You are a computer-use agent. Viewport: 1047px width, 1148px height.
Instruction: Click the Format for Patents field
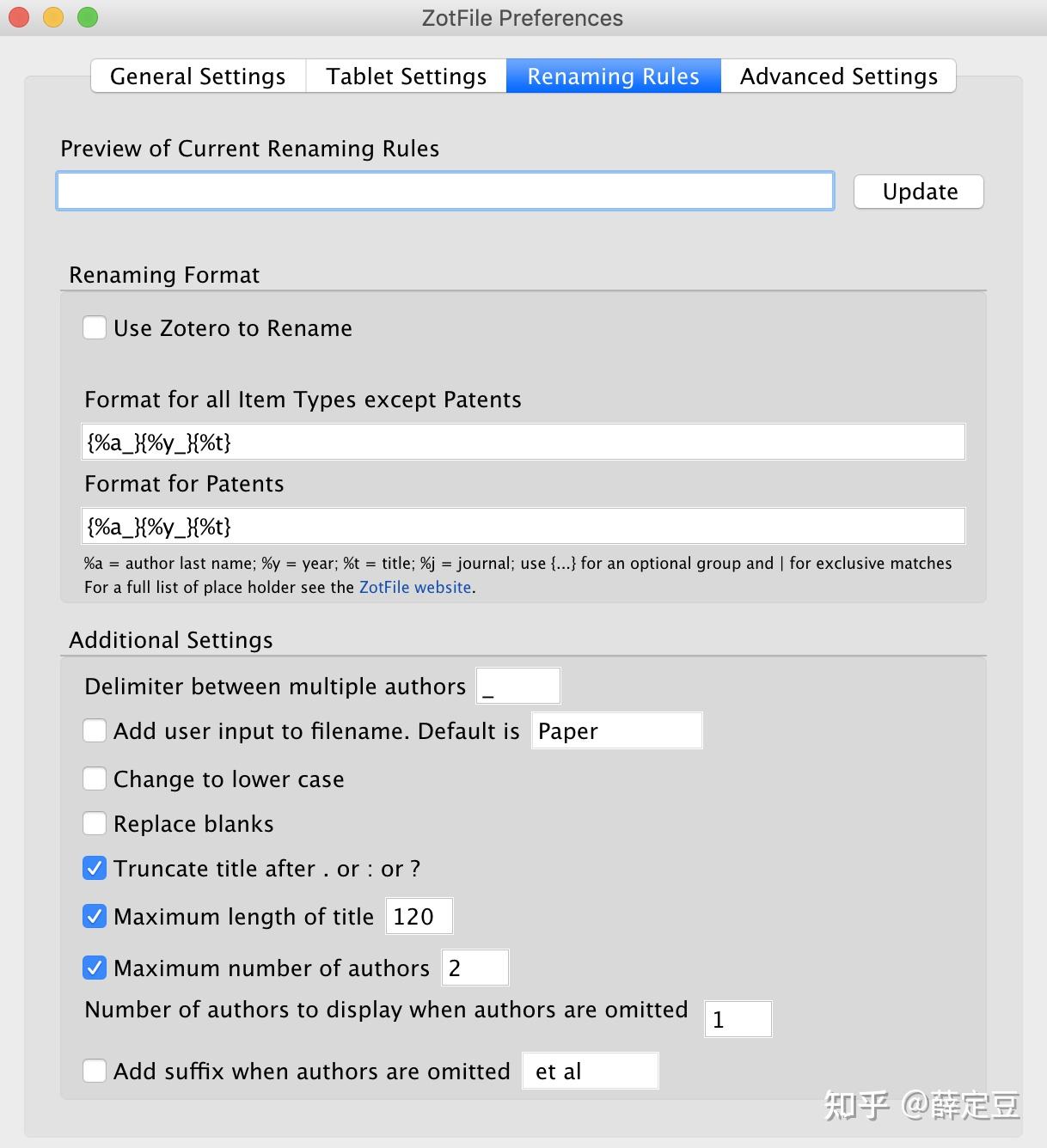pos(523,527)
